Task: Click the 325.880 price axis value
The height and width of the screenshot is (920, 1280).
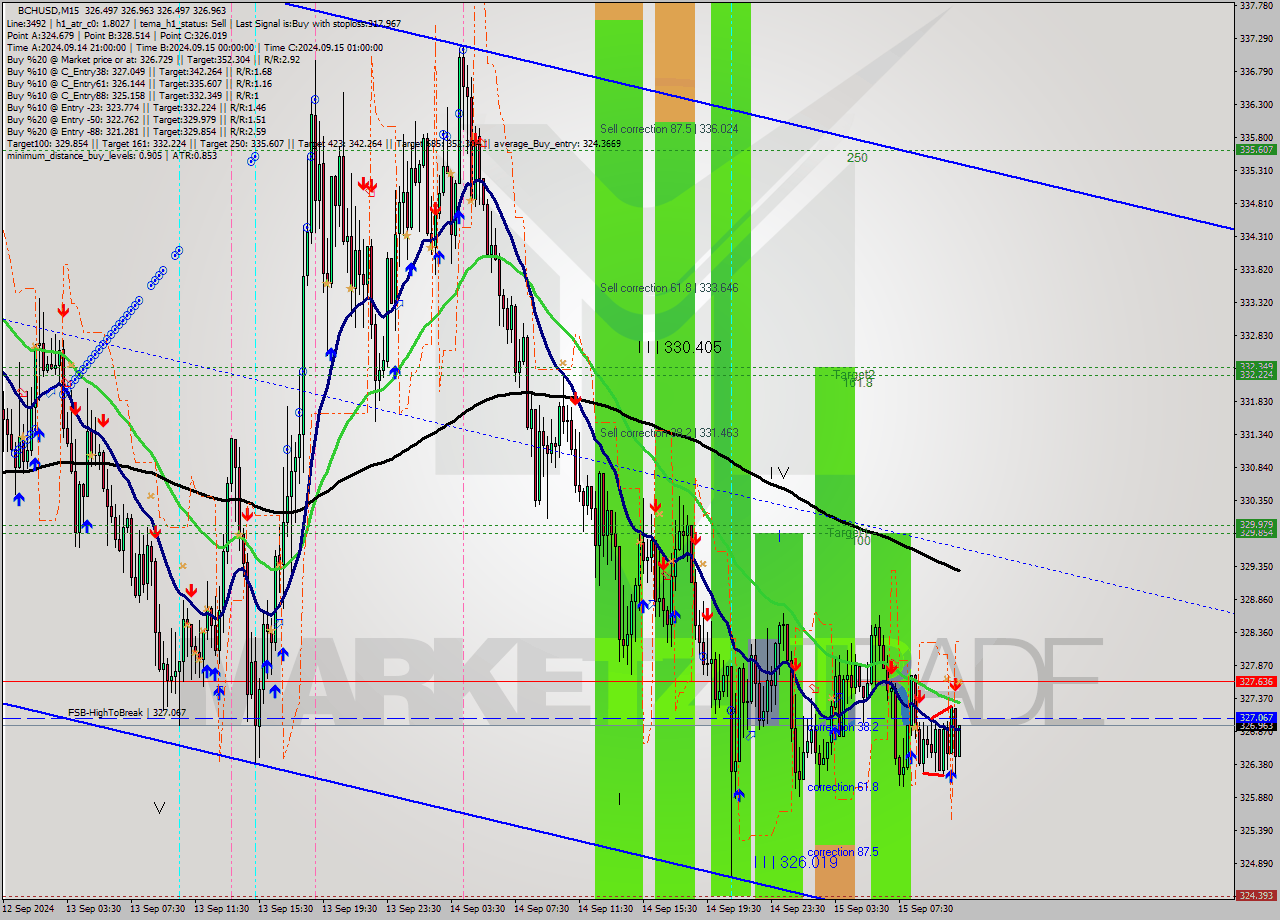Action: [x=1256, y=797]
